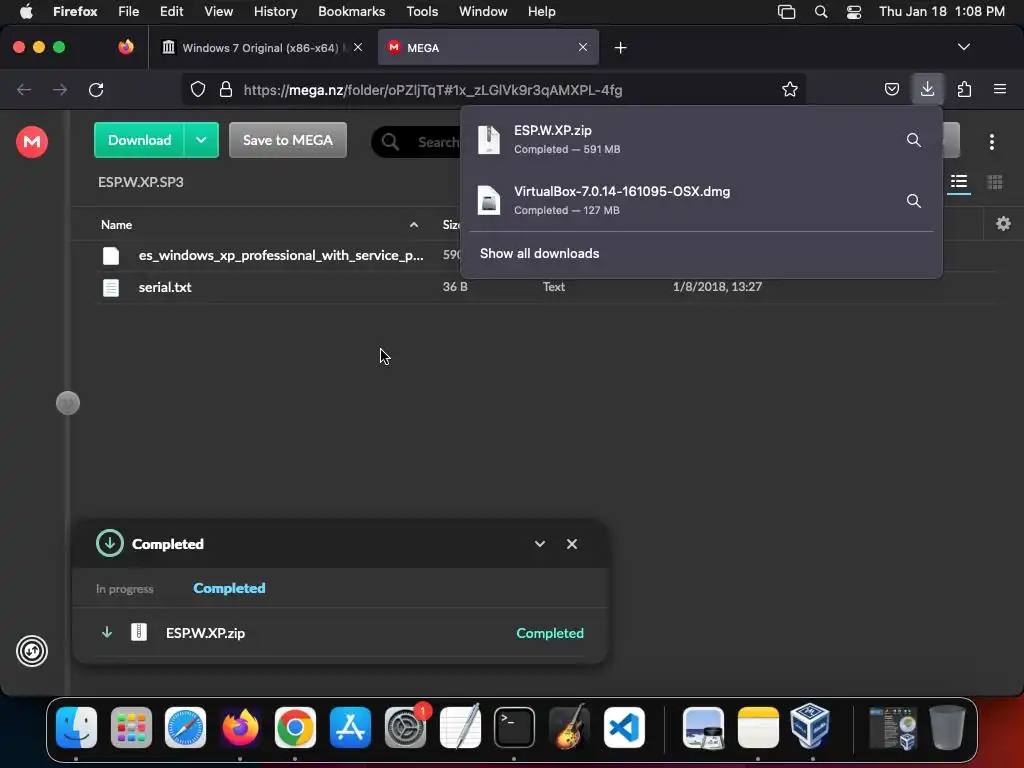Open MEGA three-dot more options menu

(x=991, y=142)
